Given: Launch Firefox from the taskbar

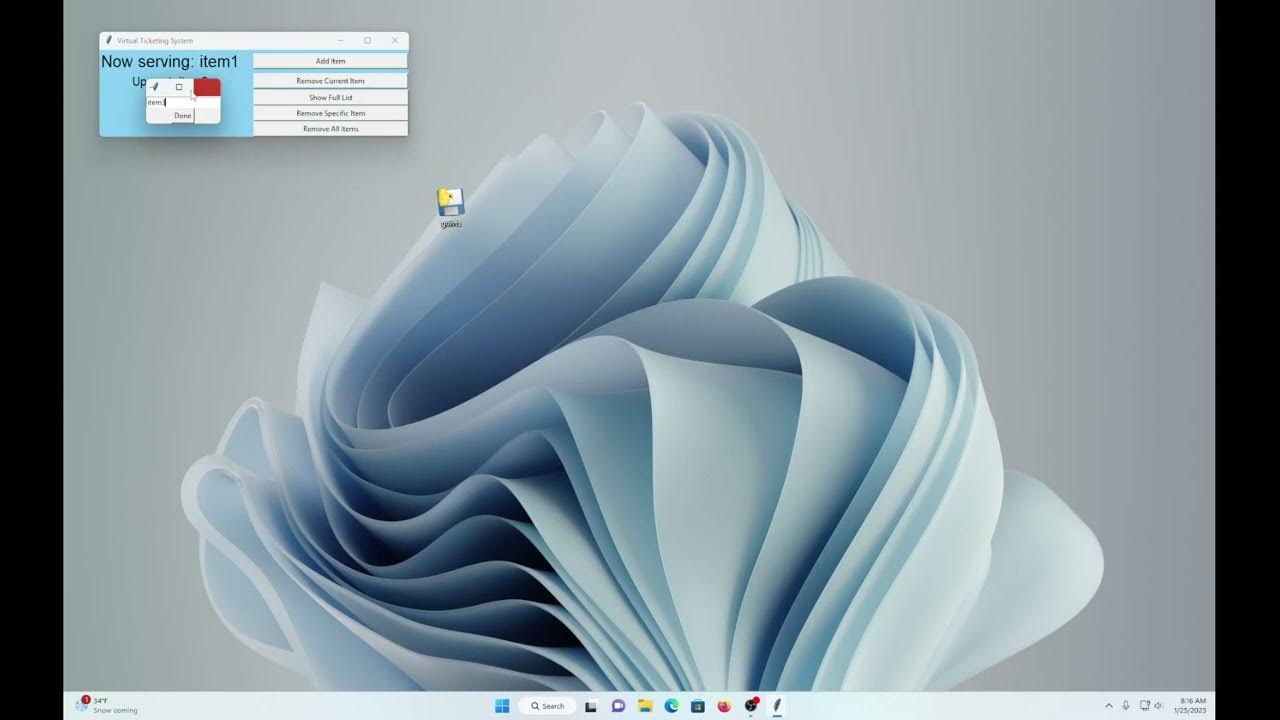Looking at the screenshot, I should click(x=724, y=706).
